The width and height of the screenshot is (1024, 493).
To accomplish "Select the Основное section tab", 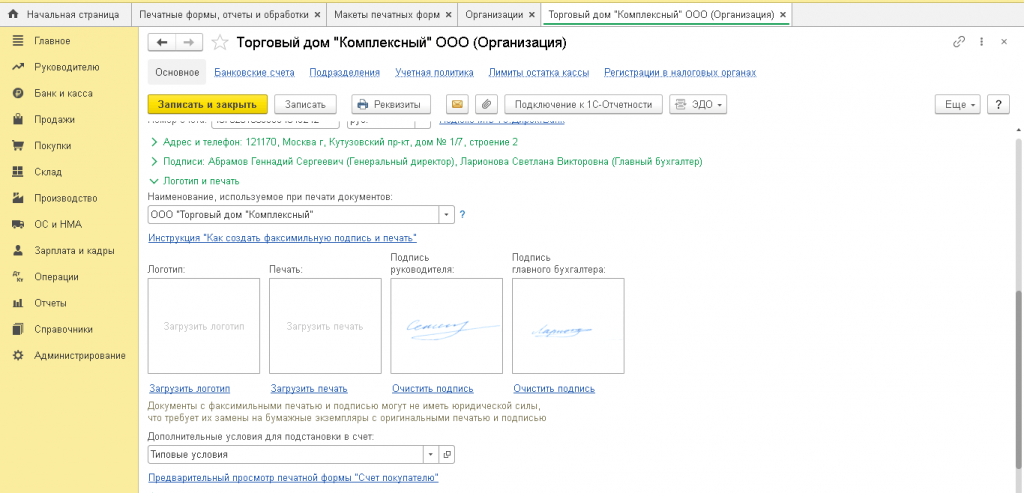I will pos(177,72).
